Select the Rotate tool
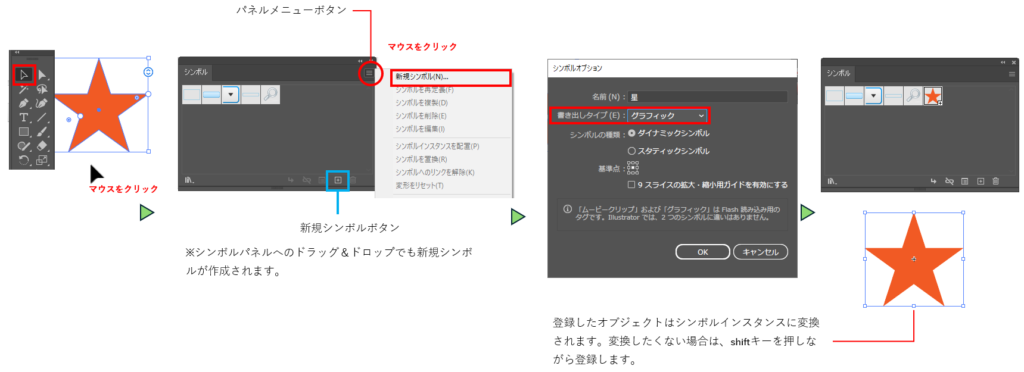Screen dimensions: 1024x372 (x=24, y=160)
